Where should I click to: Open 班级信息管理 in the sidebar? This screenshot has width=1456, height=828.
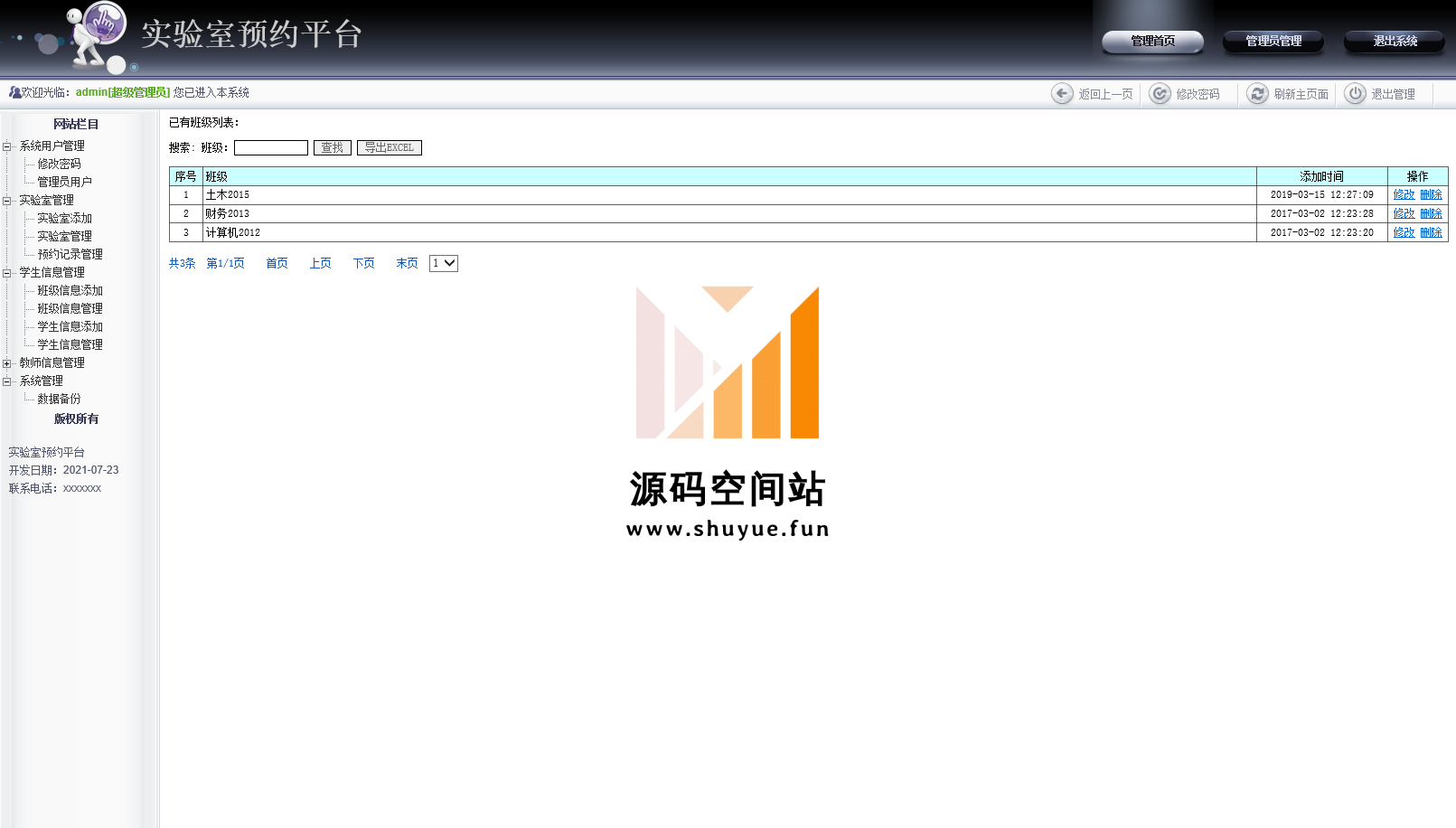pyautogui.click(x=70, y=308)
